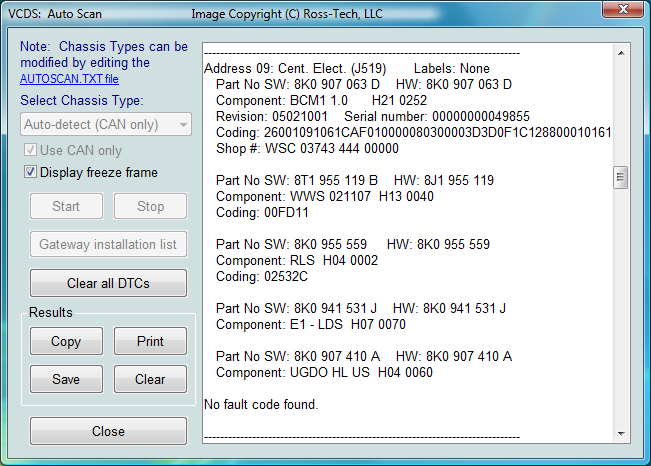Select 'Address 09: Cent. Elect. (J519)' line
Image resolution: width=651 pixels, height=466 pixels.
[295, 69]
